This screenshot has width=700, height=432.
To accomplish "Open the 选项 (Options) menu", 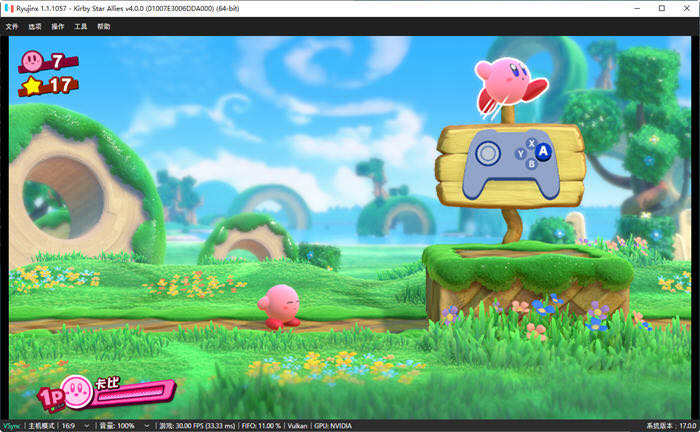I will pos(35,27).
